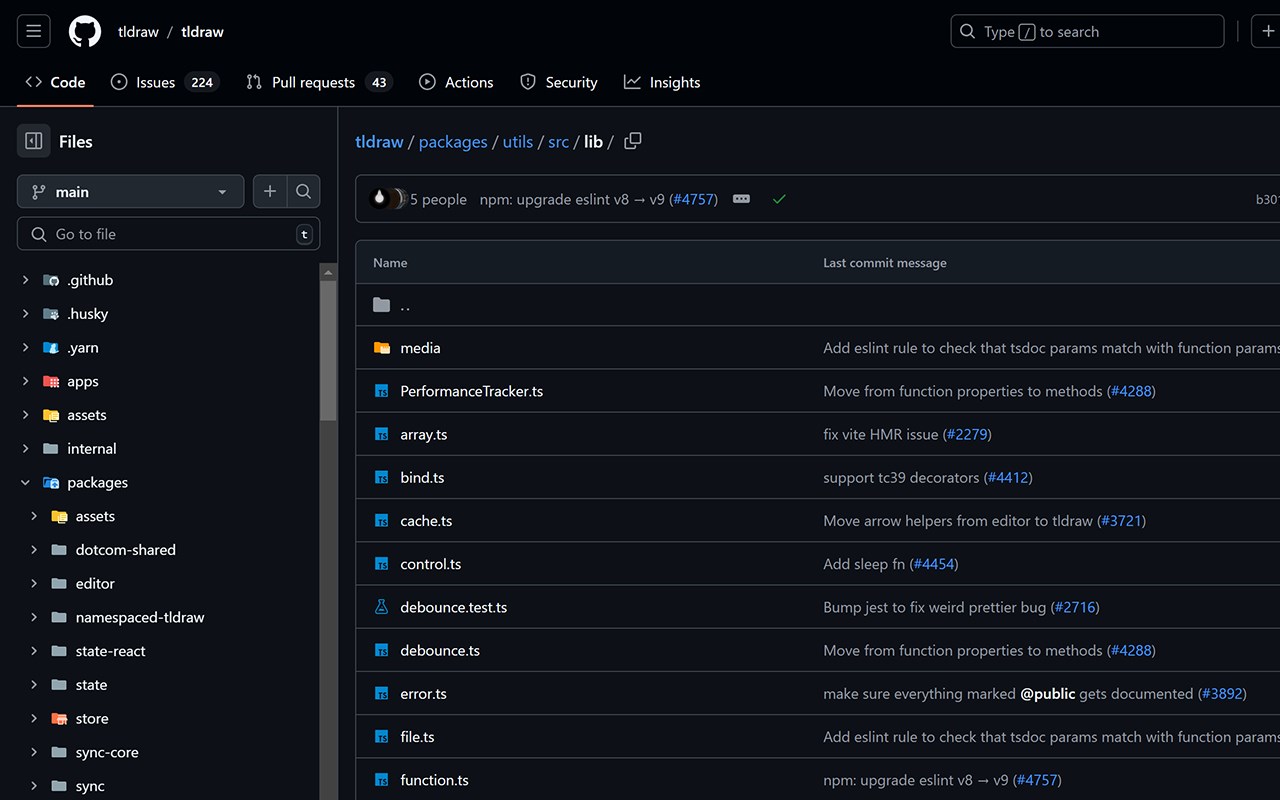Collapse the Files side panel icon
Viewport: 1280px width, 800px height.
(33, 141)
